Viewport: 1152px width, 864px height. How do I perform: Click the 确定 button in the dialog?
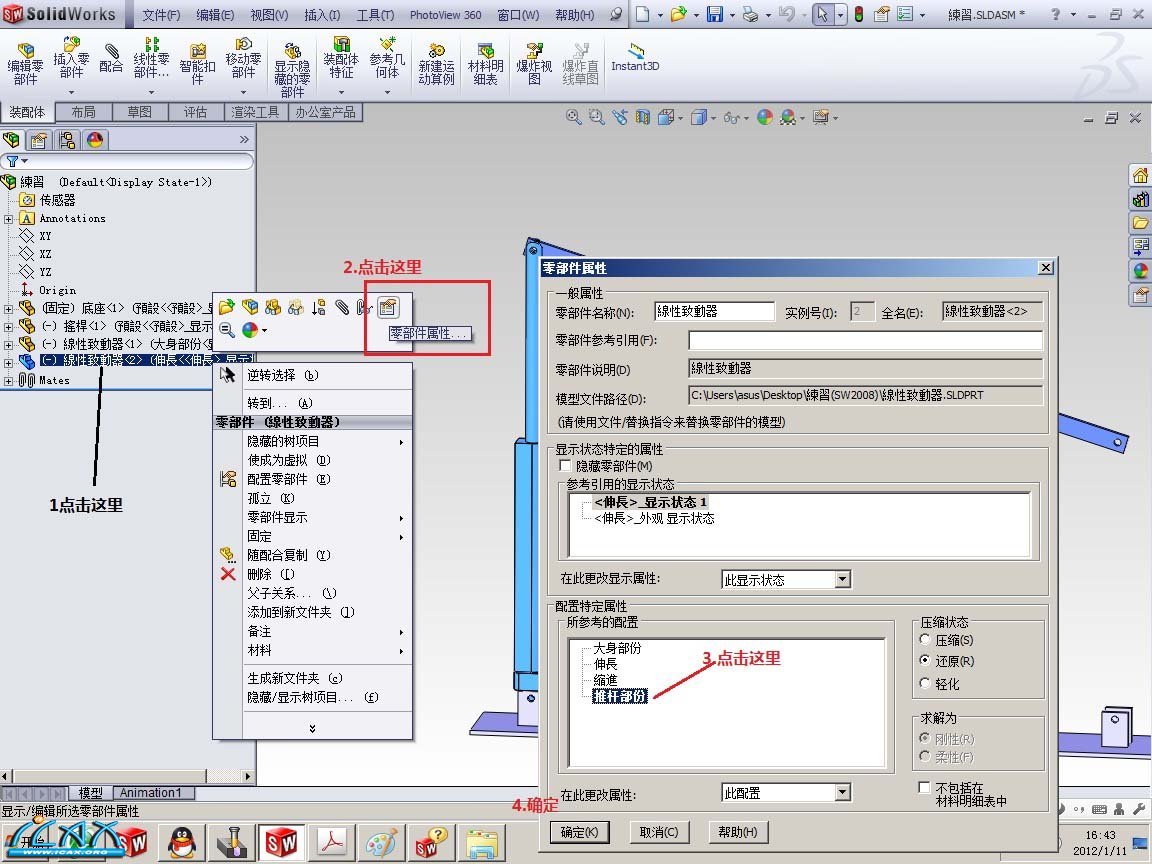(x=579, y=832)
